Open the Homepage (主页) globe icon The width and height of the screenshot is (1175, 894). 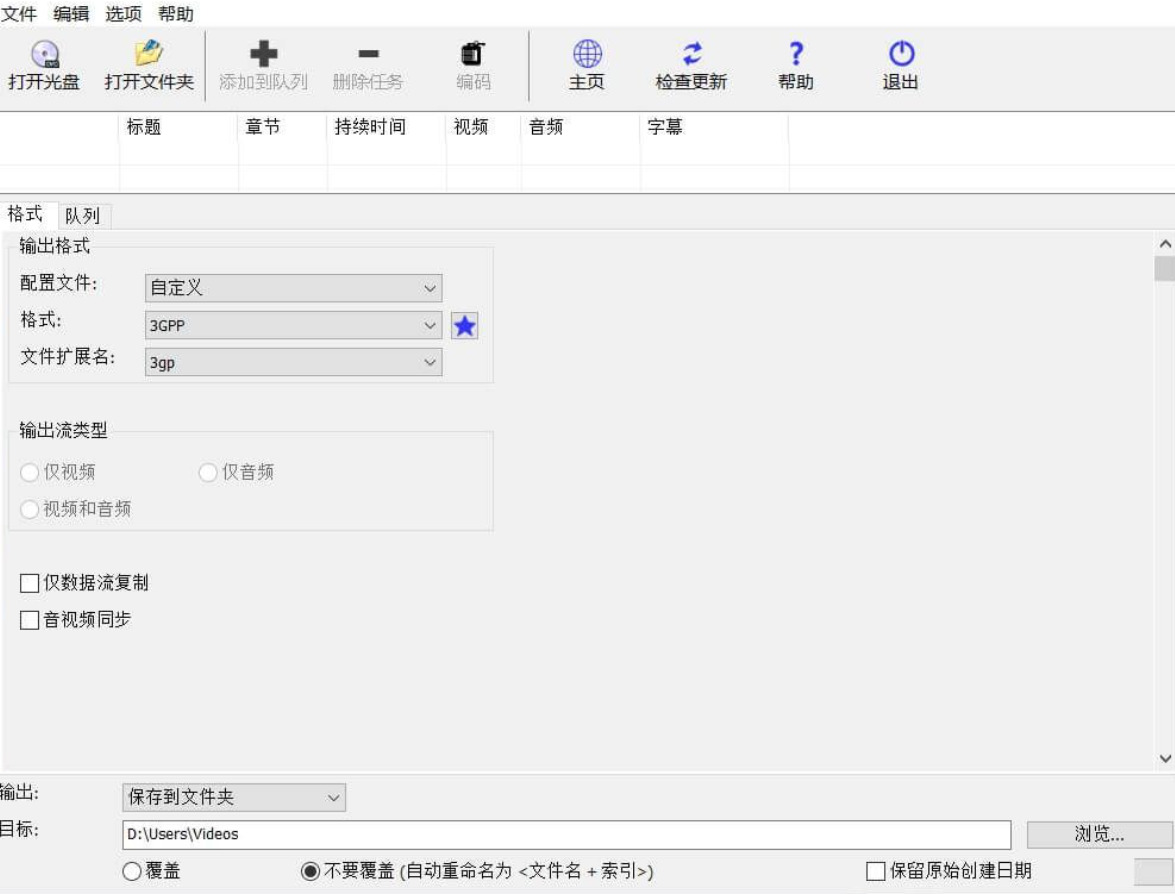587,54
